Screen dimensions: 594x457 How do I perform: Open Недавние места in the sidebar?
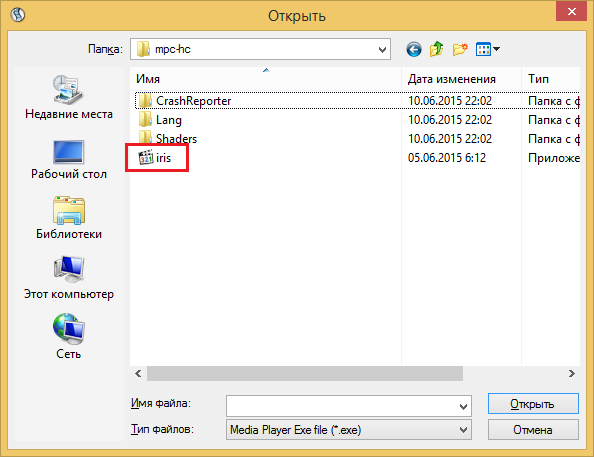[x=69, y=97]
